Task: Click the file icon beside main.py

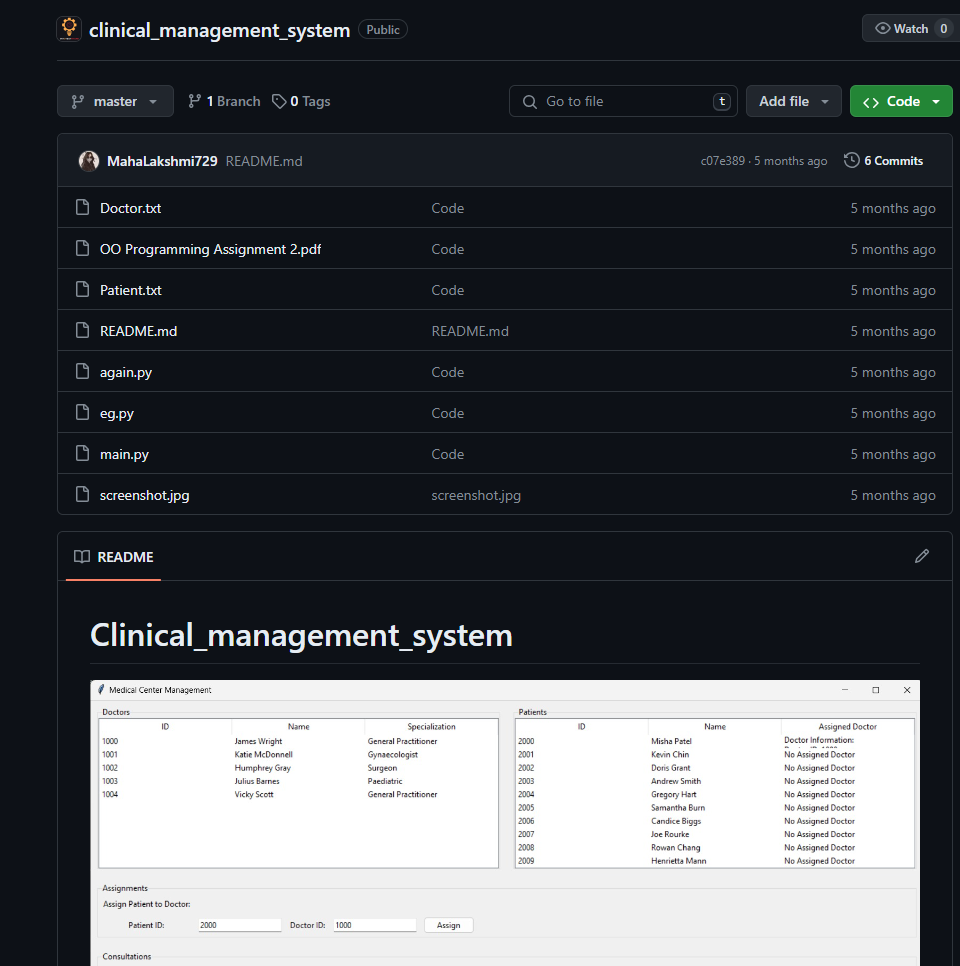Action: [83, 454]
